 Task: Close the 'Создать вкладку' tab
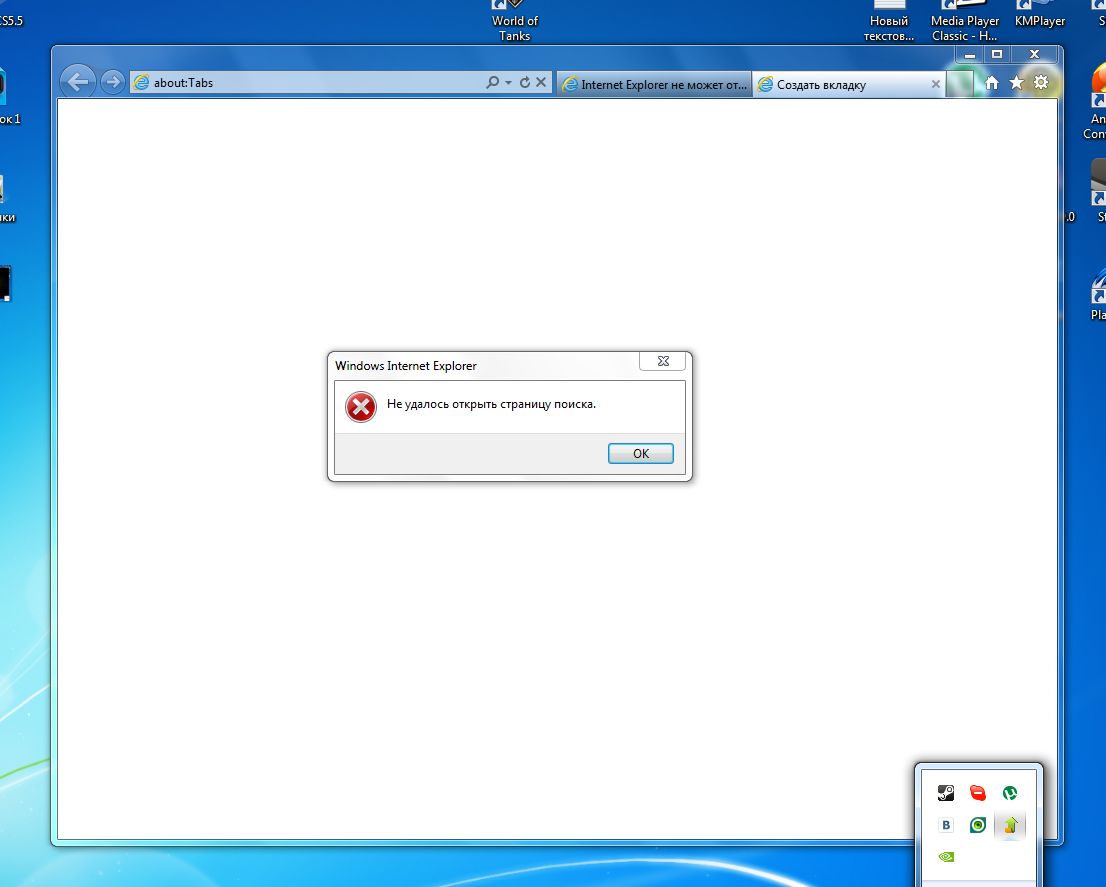935,84
